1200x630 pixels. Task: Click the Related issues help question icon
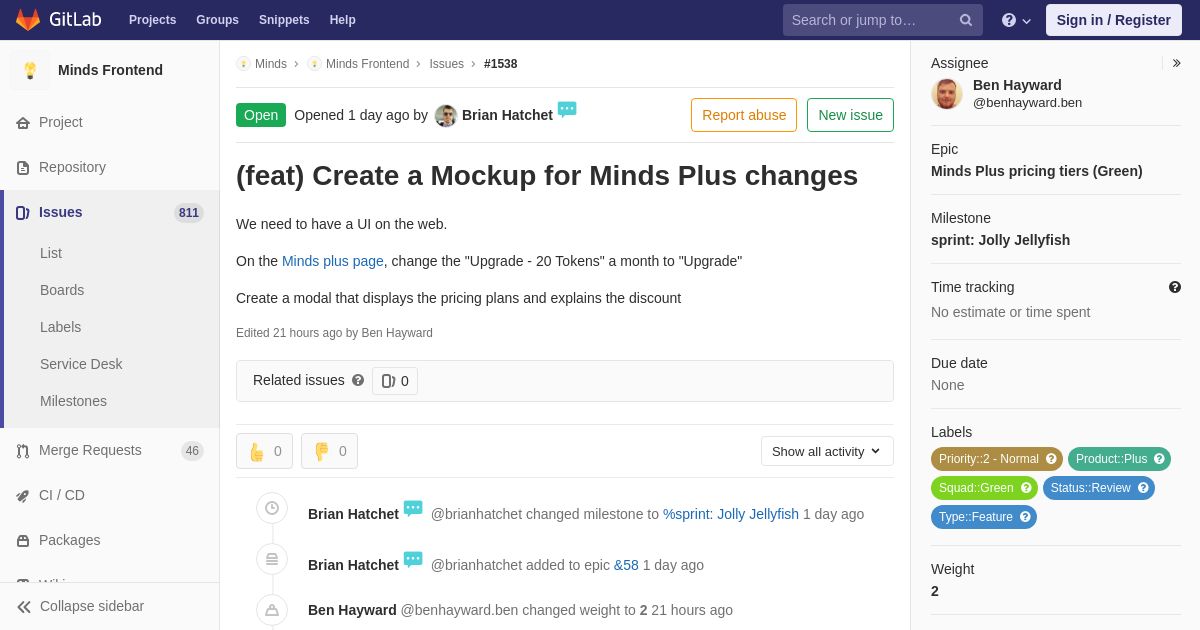358,380
